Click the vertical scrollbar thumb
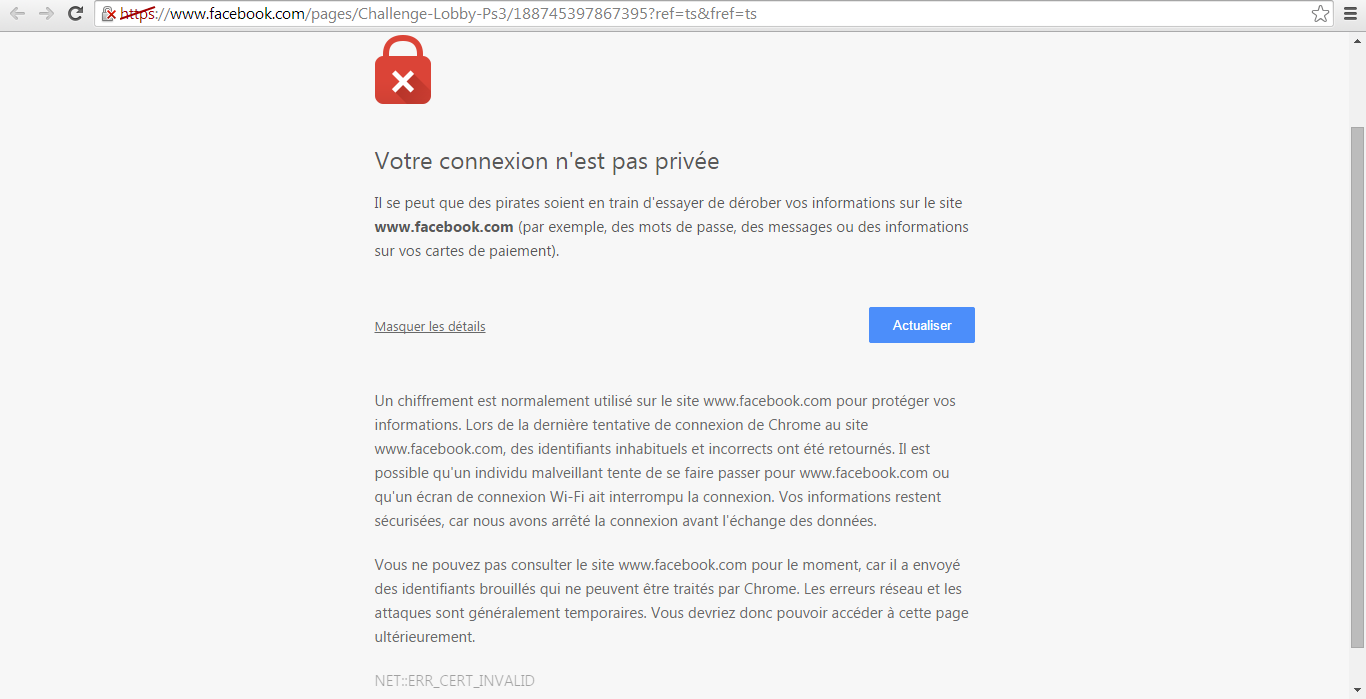Image resolution: width=1366 pixels, height=699 pixels. click(1357, 386)
